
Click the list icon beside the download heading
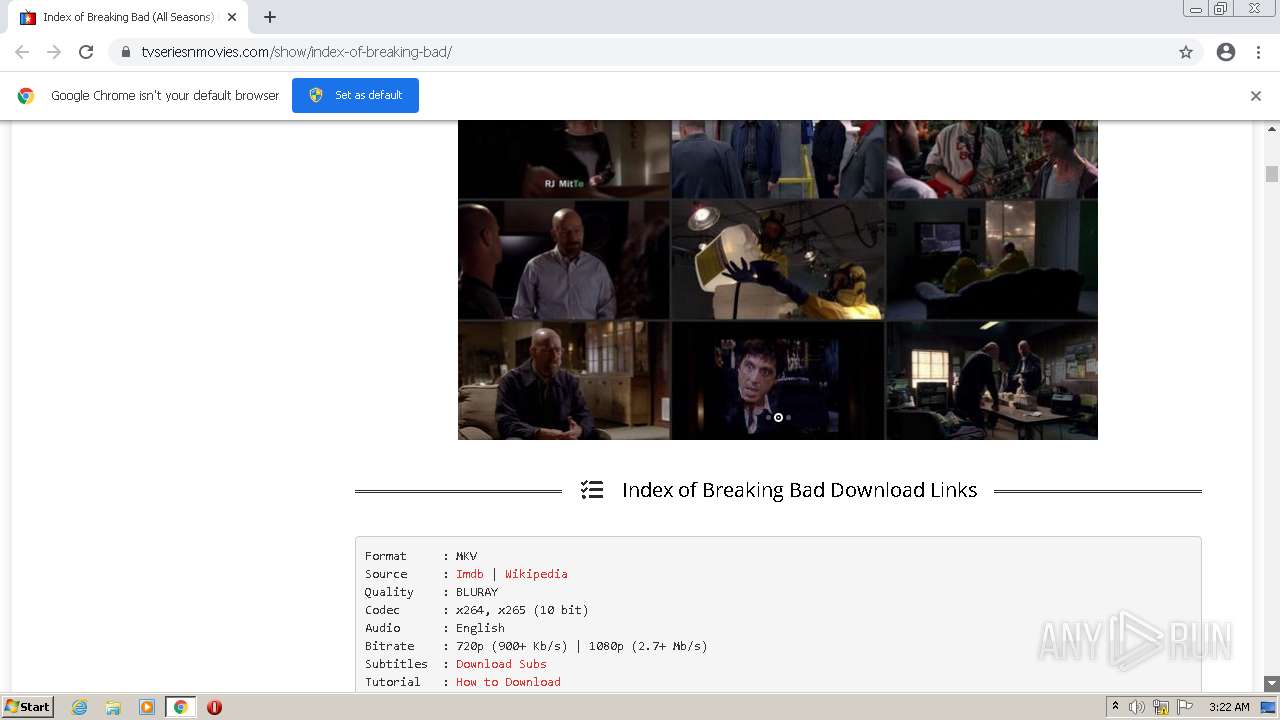[592, 490]
